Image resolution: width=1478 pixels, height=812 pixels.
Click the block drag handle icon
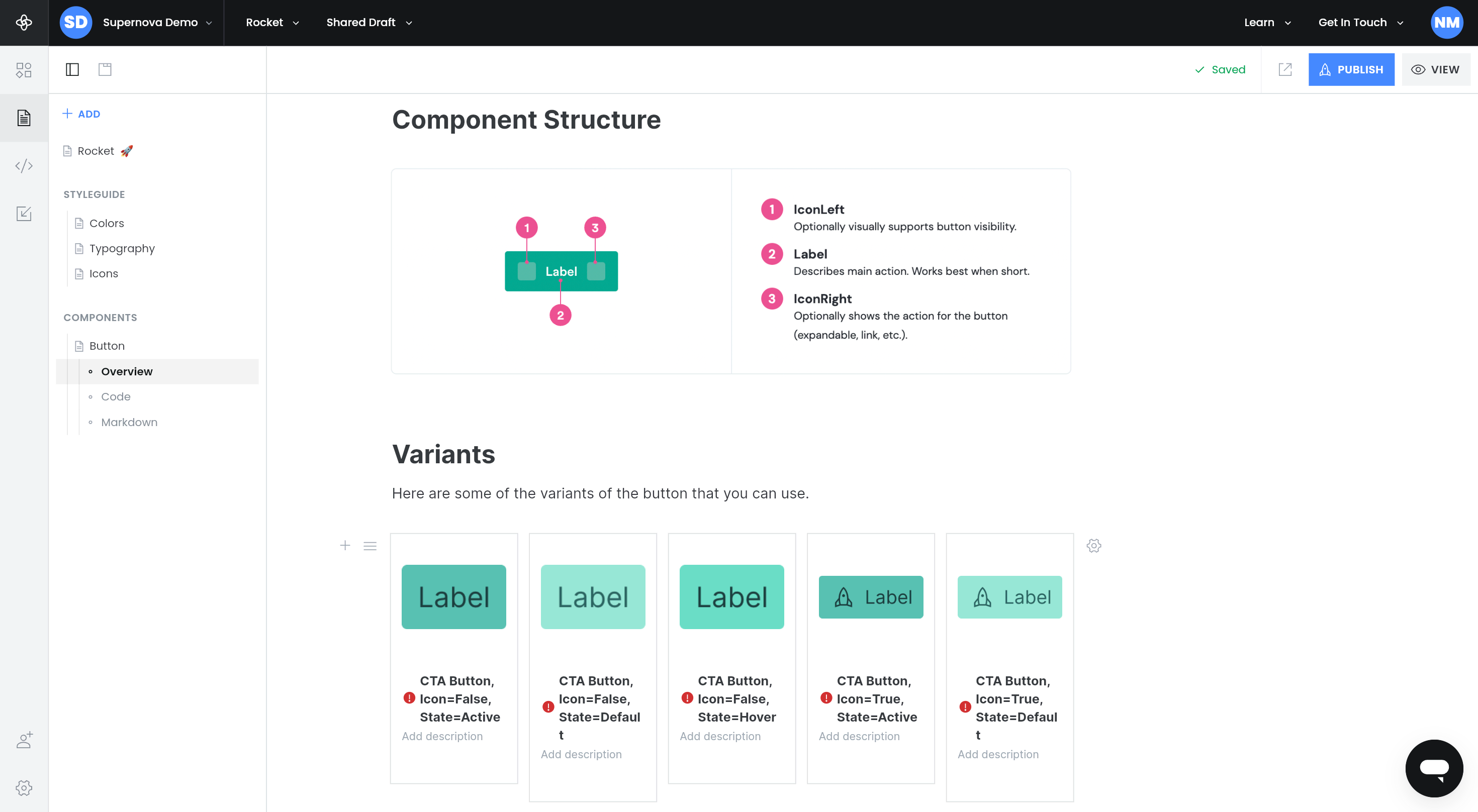click(x=370, y=546)
